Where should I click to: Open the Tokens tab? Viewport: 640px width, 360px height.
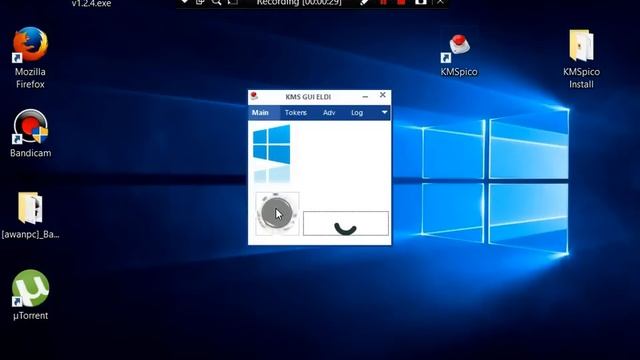296,113
